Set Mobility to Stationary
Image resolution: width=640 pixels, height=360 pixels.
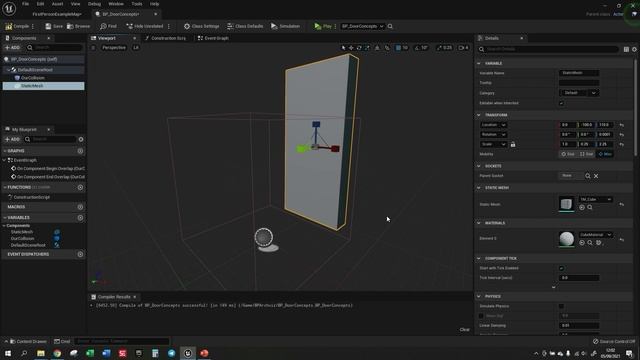coord(586,154)
